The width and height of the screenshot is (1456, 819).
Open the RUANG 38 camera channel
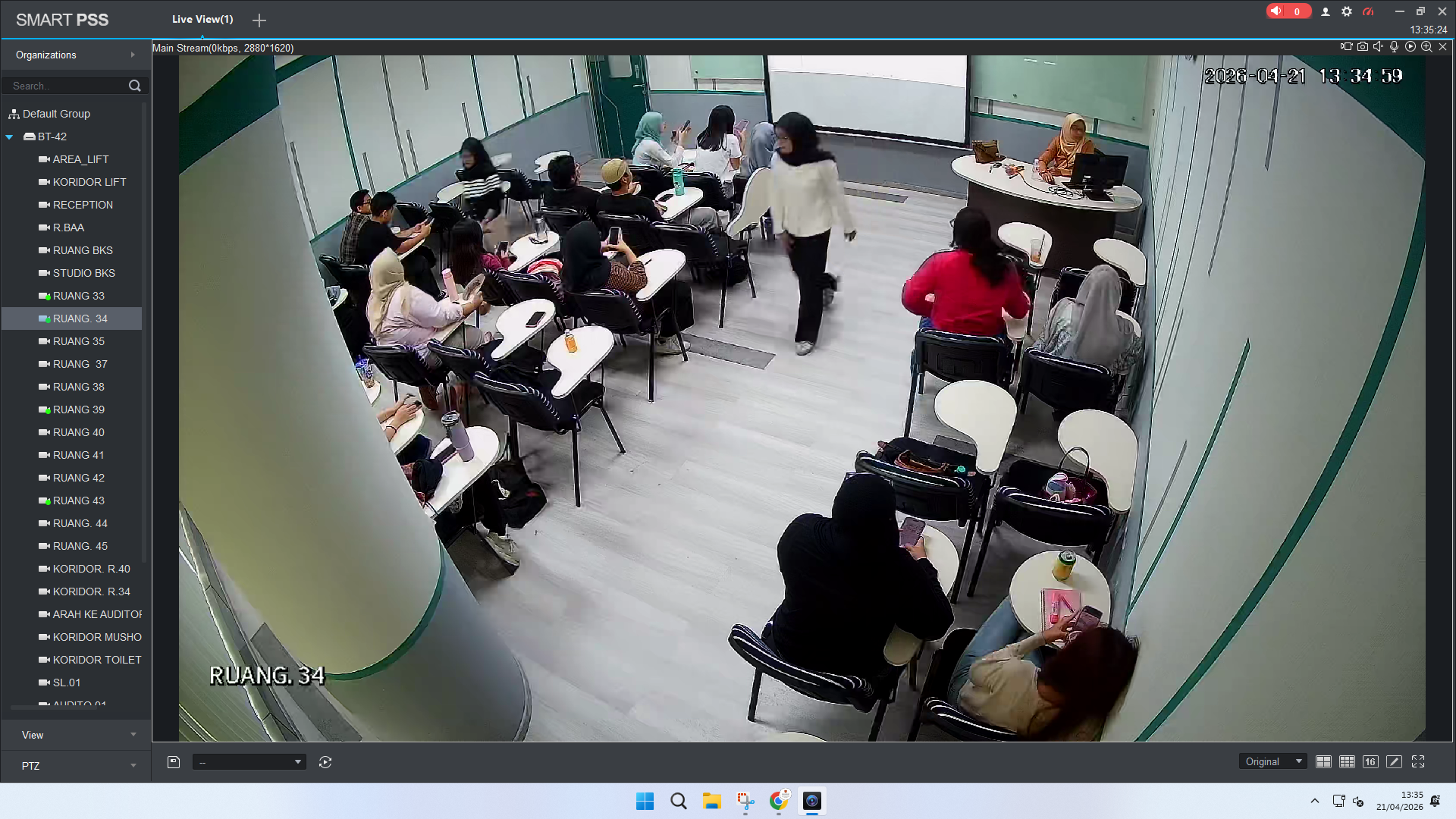(x=72, y=387)
